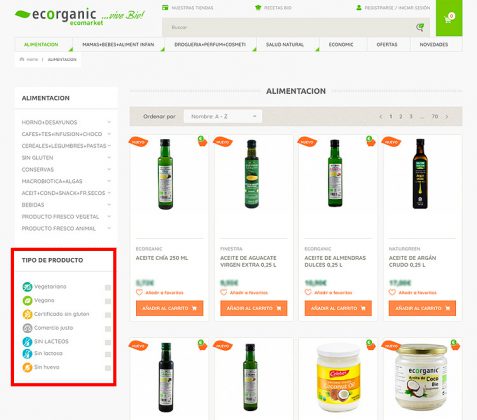Click the Sin huevo filter icon
Viewport: 477px width, 420px height.
(x=27, y=367)
